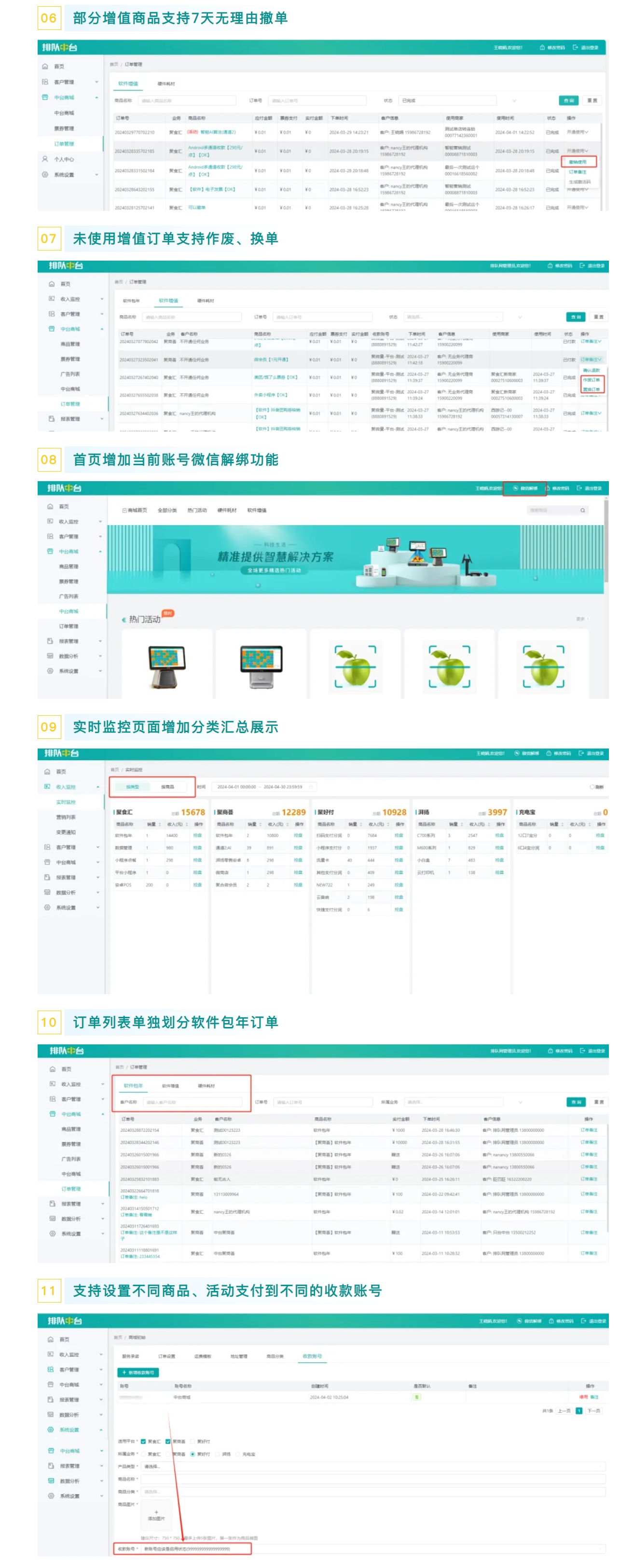This screenshot has width=633, height=1568.
Task: Open the 商品分类 dropdown in section 11 form
Action: 373,1491
